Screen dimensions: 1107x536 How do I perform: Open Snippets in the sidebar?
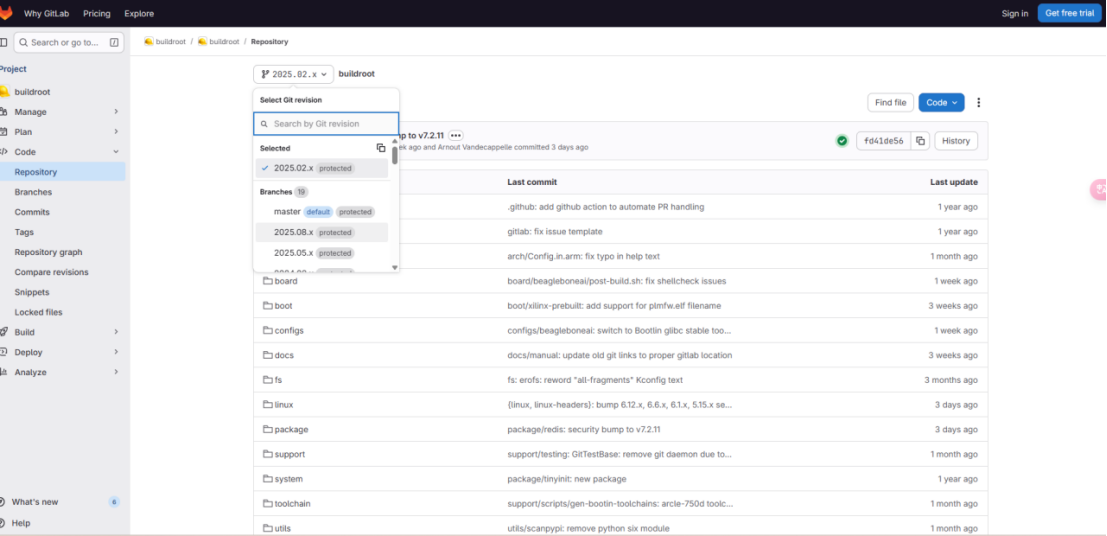point(62,292)
